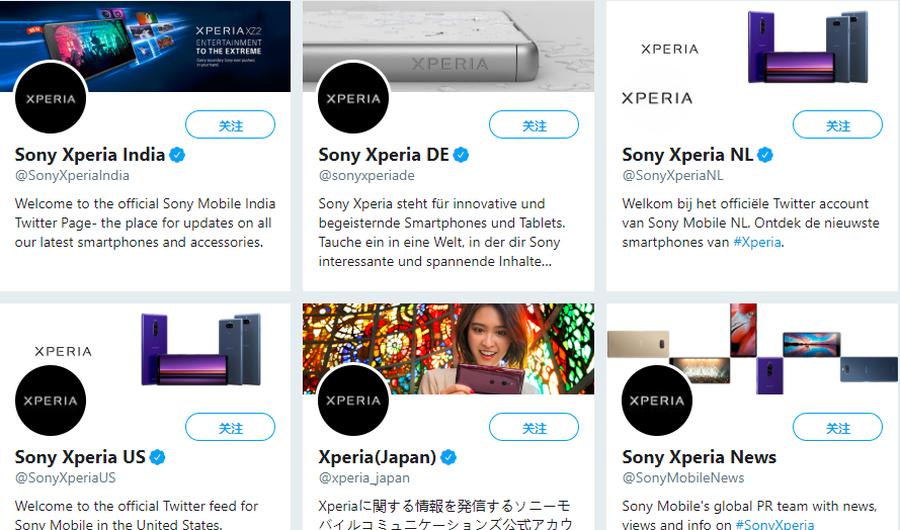900x530 pixels.
Task: Open the #SonyXperia hashtag link
Action: [774, 524]
